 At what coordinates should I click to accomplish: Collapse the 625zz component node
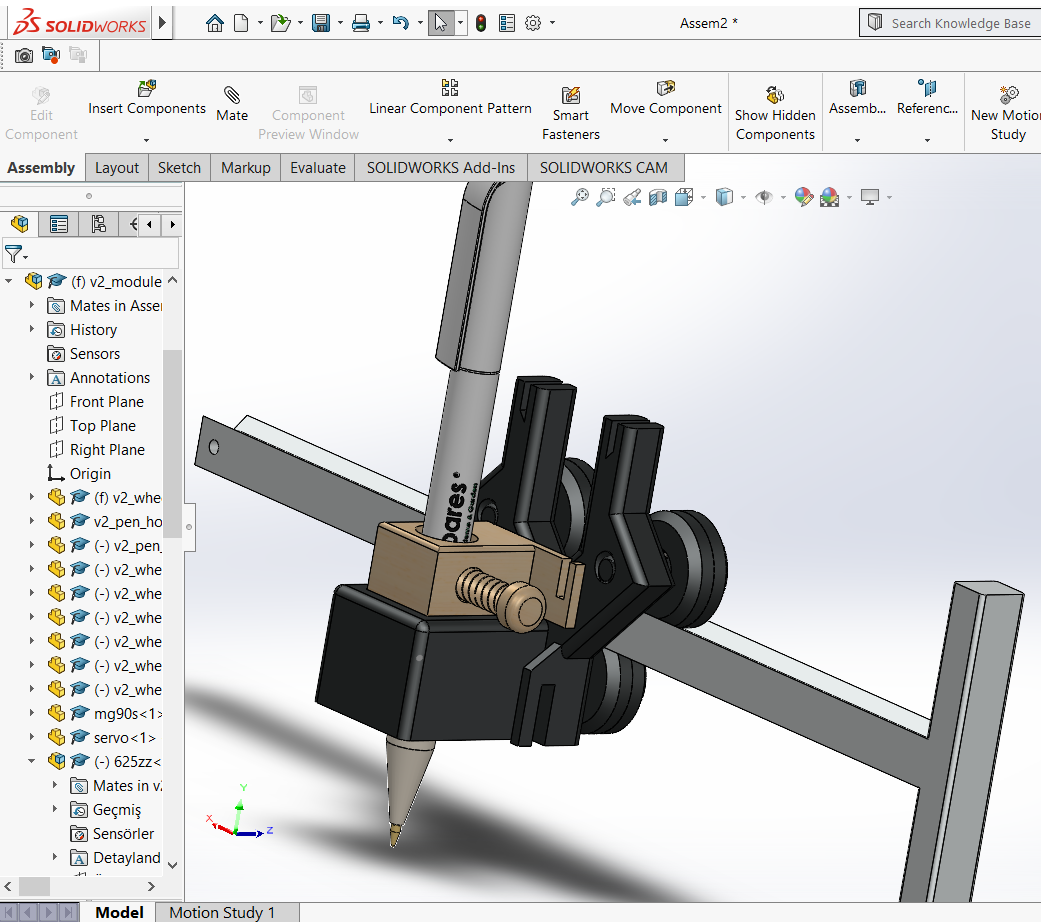click(x=32, y=761)
